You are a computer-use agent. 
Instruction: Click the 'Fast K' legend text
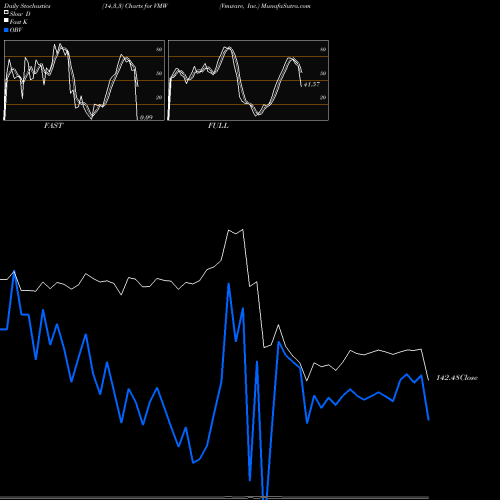(x=19, y=22)
